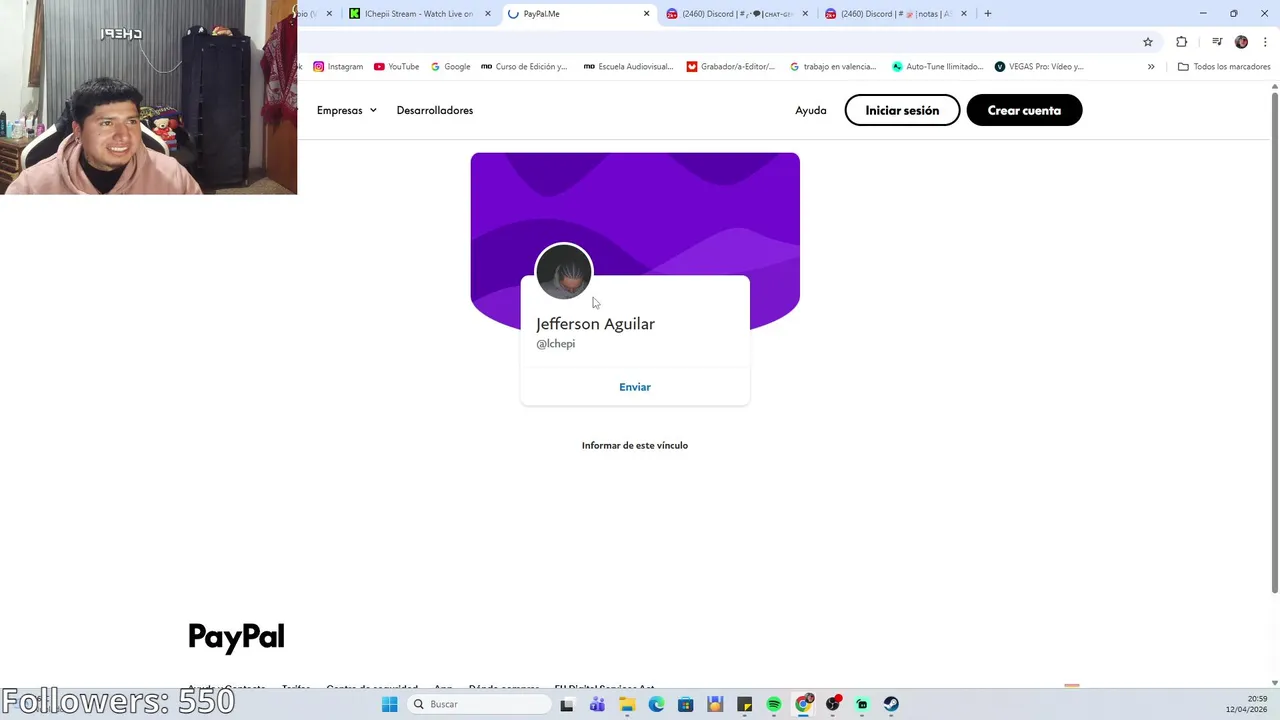Click the PayPal footer logo
This screenshot has width=1280, height=720.
click(x=236, y=637)
